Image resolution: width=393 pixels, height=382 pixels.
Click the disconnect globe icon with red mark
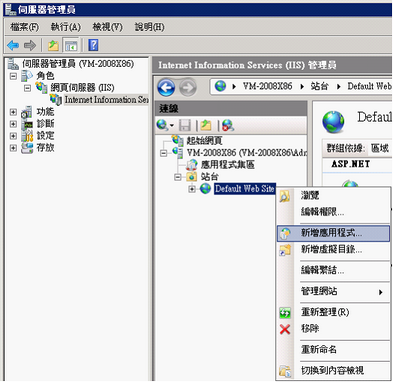coord(228,125)
